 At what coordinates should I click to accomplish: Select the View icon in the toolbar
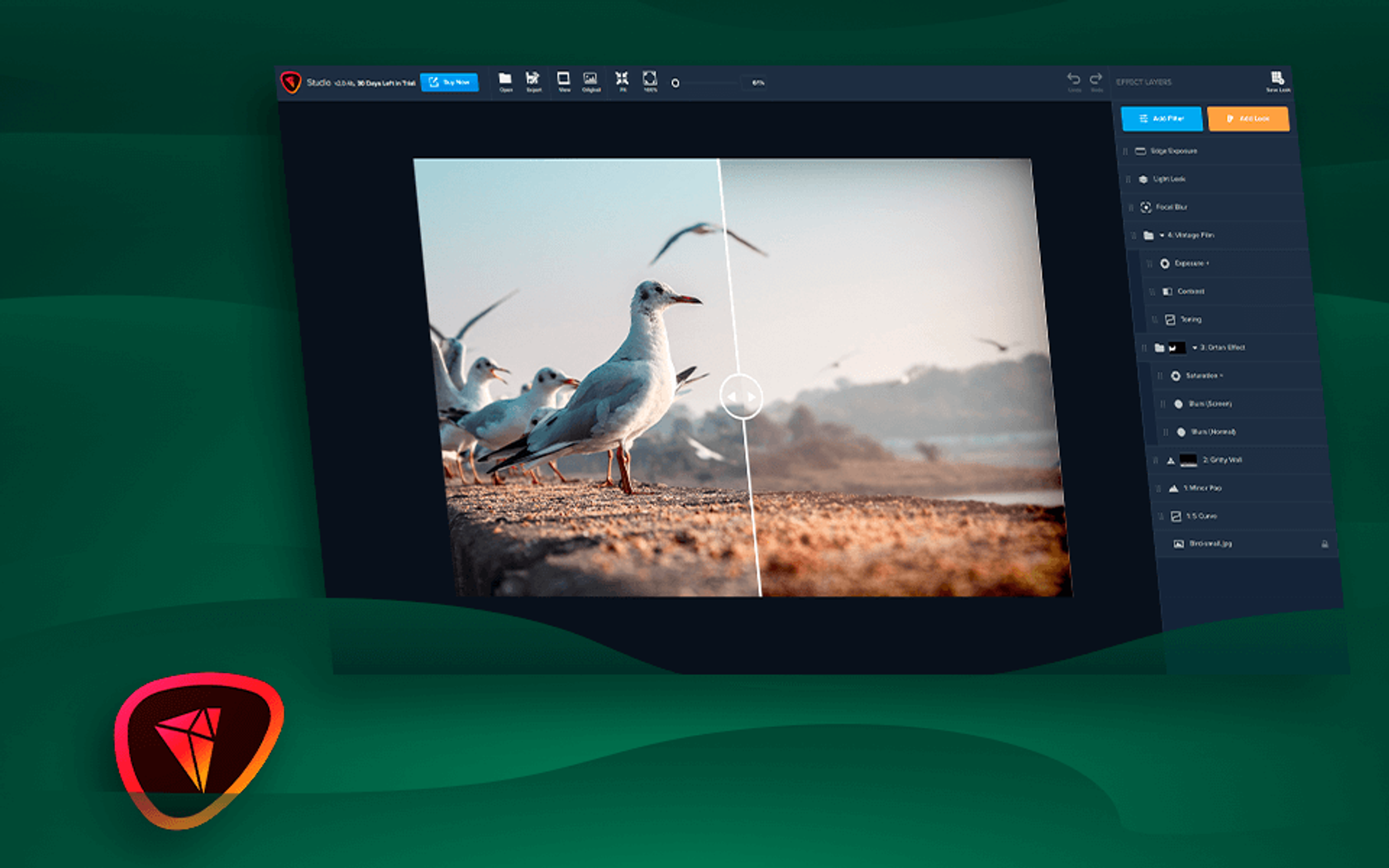(x=566, y=80)
